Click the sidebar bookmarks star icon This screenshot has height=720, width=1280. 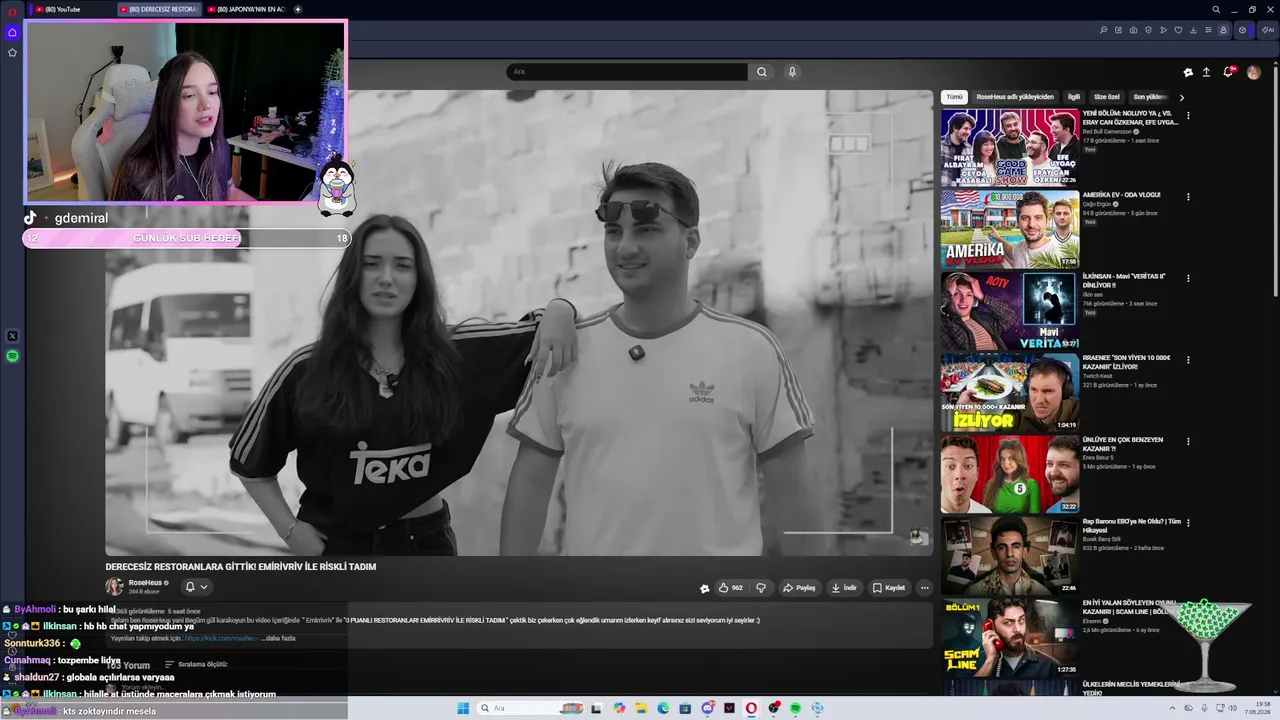click(x=12, y=52)
